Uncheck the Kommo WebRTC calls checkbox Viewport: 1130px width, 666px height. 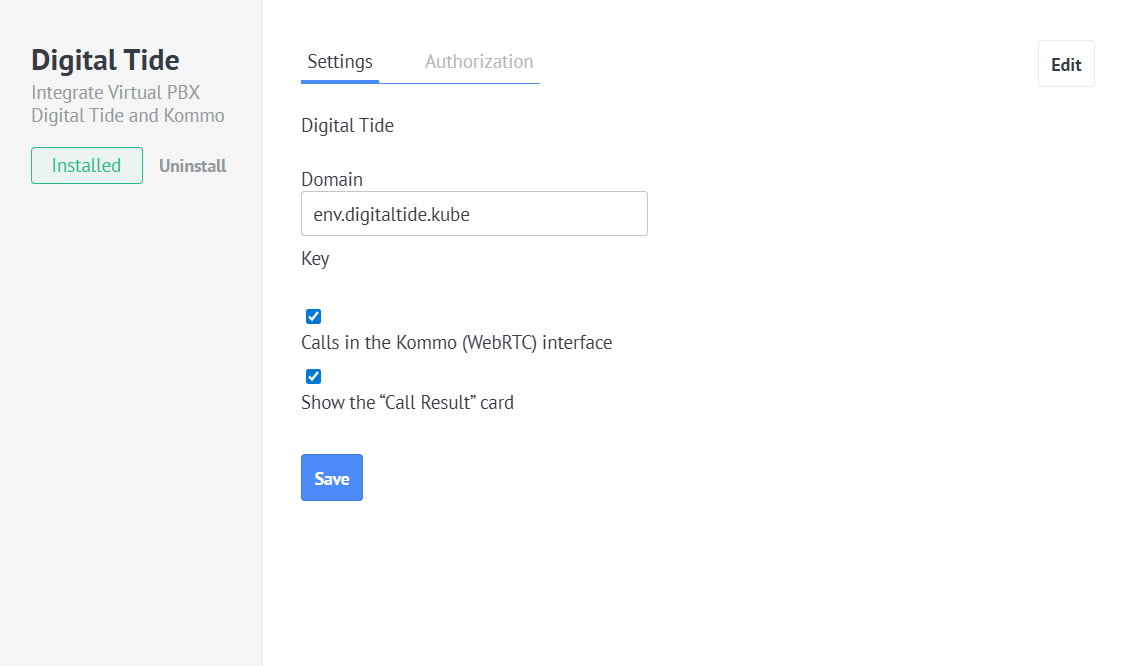[314, 317]
